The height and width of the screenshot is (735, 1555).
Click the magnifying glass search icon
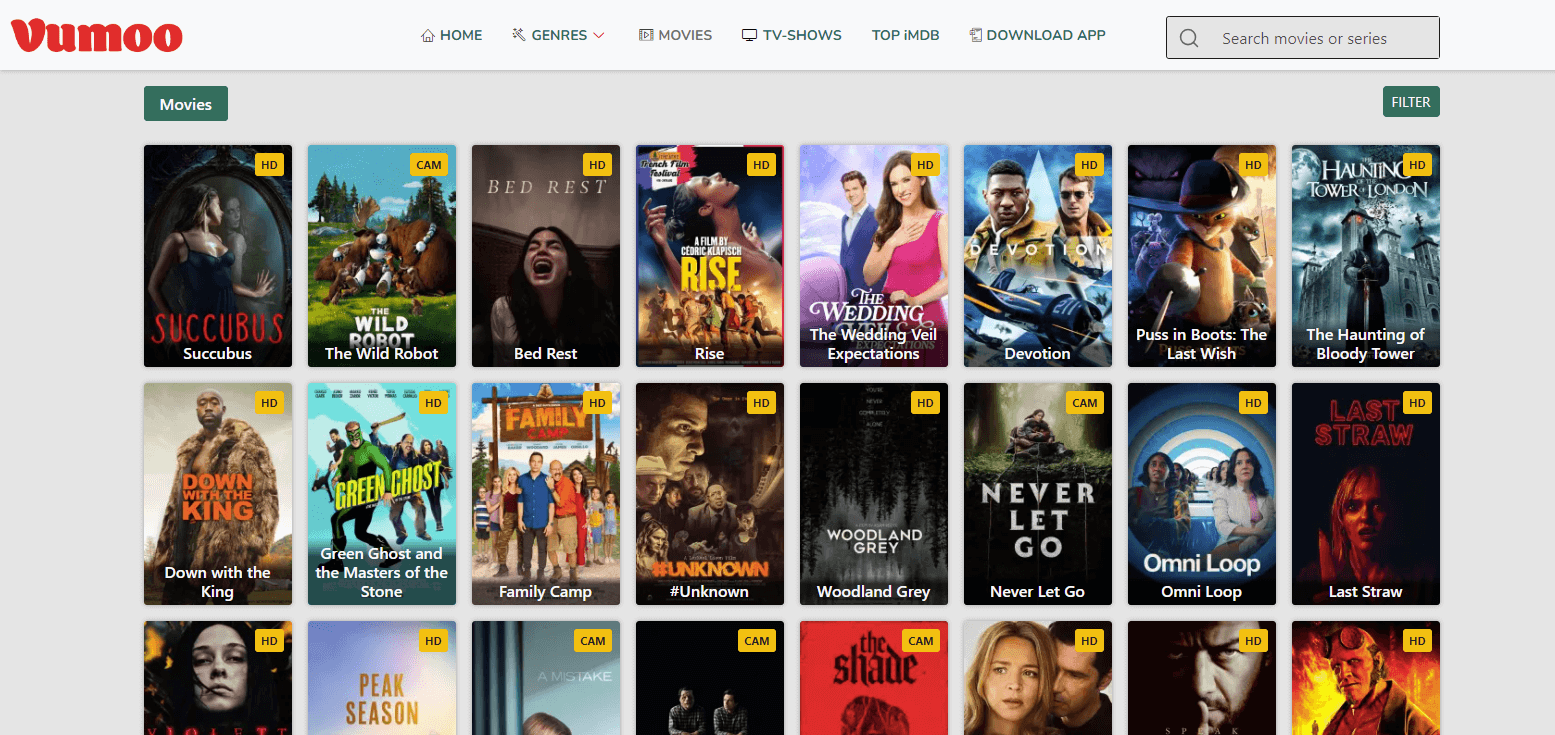point(1189,39)
